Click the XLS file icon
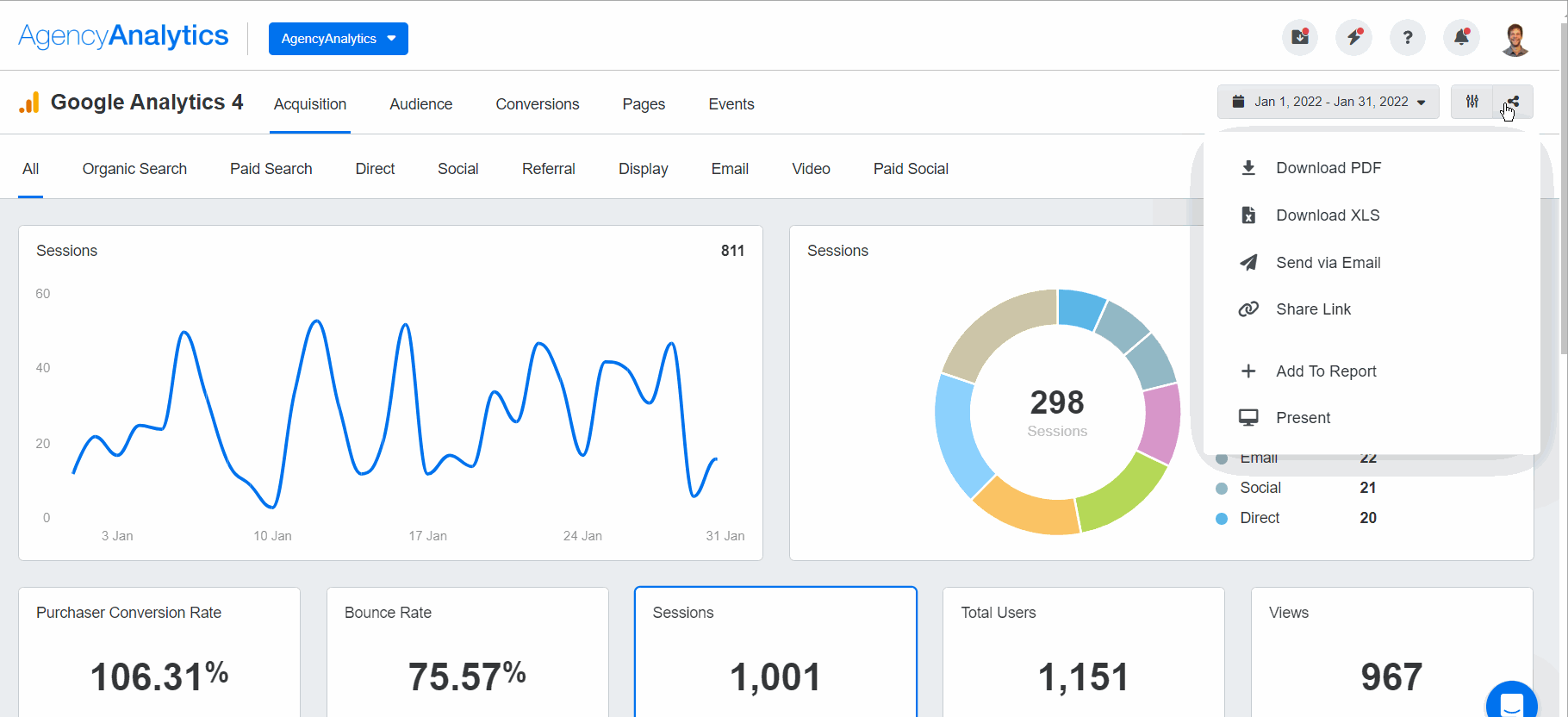This screenshot has width=1568, height=717. [1248, 215]
